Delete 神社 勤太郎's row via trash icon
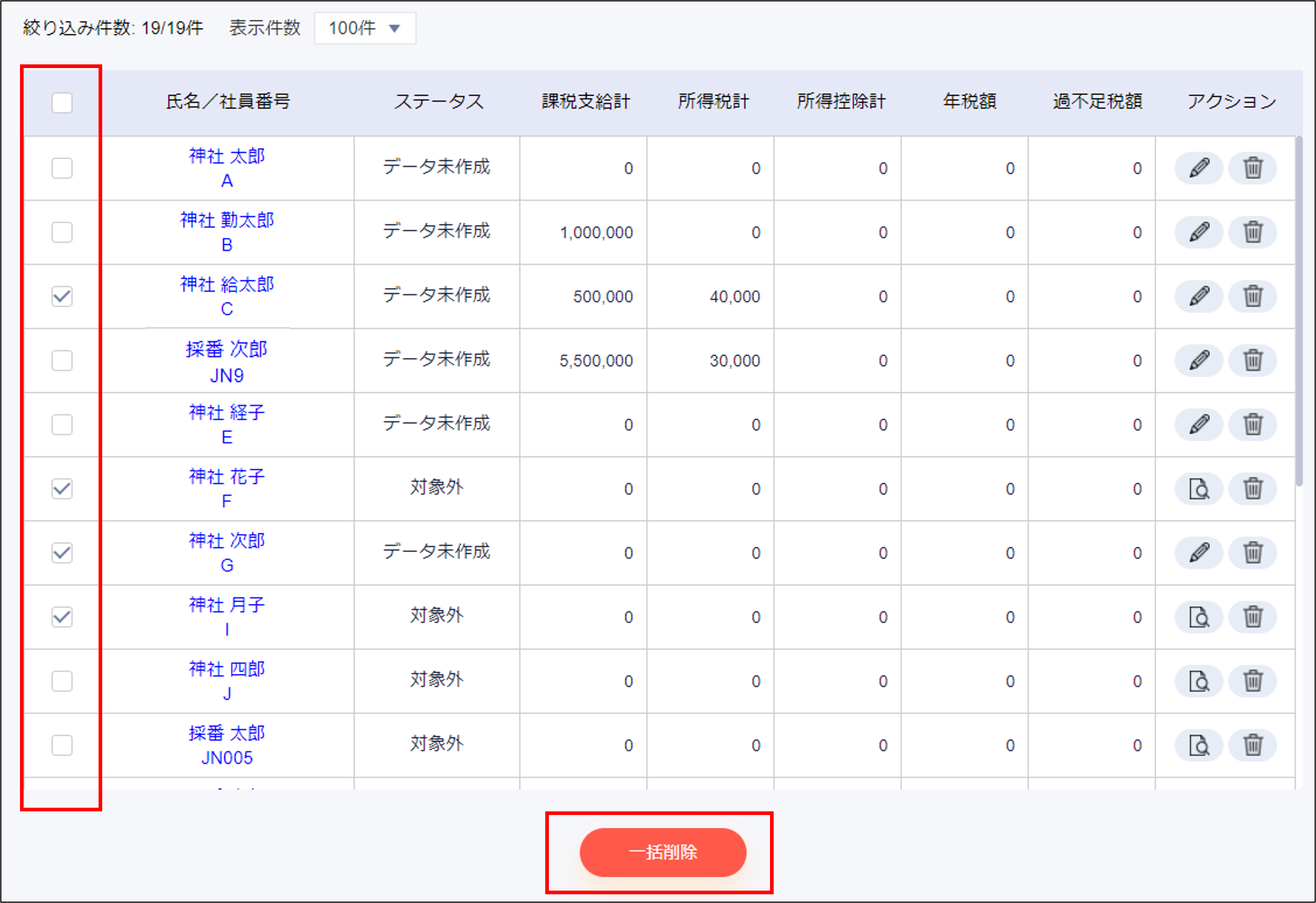Viewport: 1316px width, 903px height. pos(1253,232)
